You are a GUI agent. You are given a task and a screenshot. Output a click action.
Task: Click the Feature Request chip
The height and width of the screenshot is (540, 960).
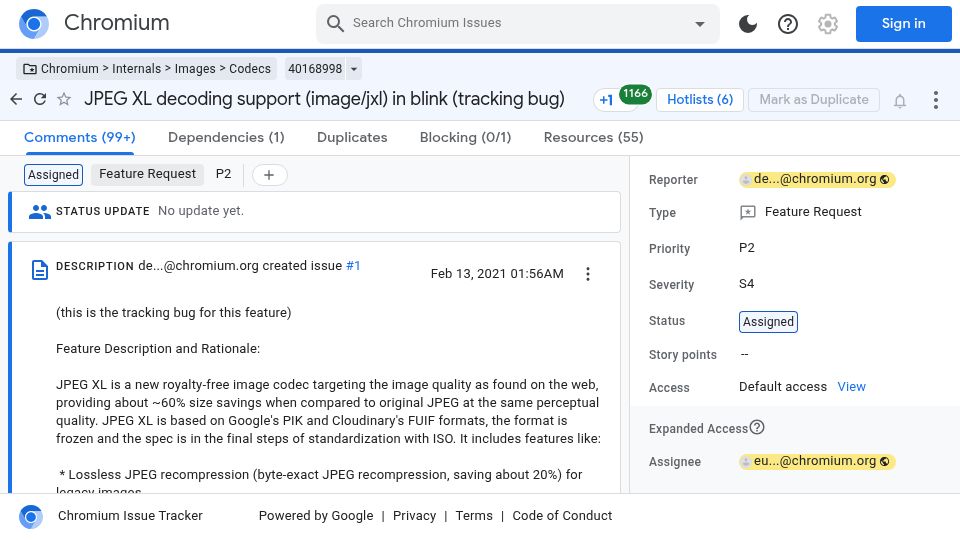[148, 174]
